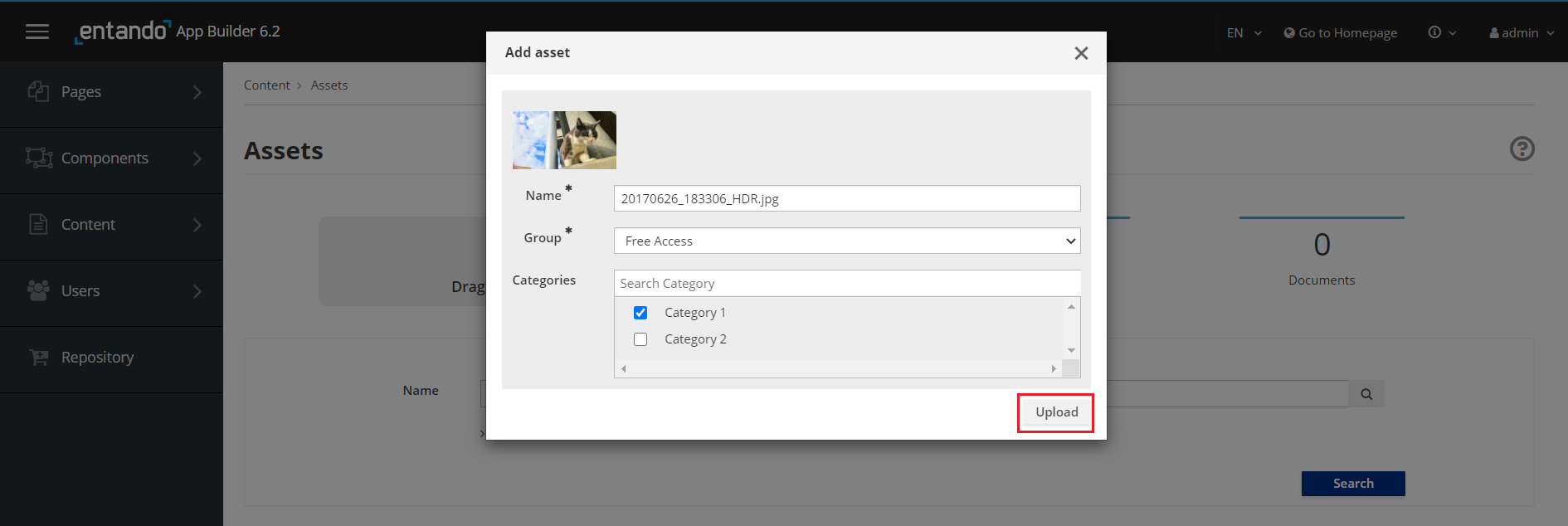The height and width of the screenshot is (526, 1568).
Task: Click the blue Search button
Action: click(x=1353, y=484)
